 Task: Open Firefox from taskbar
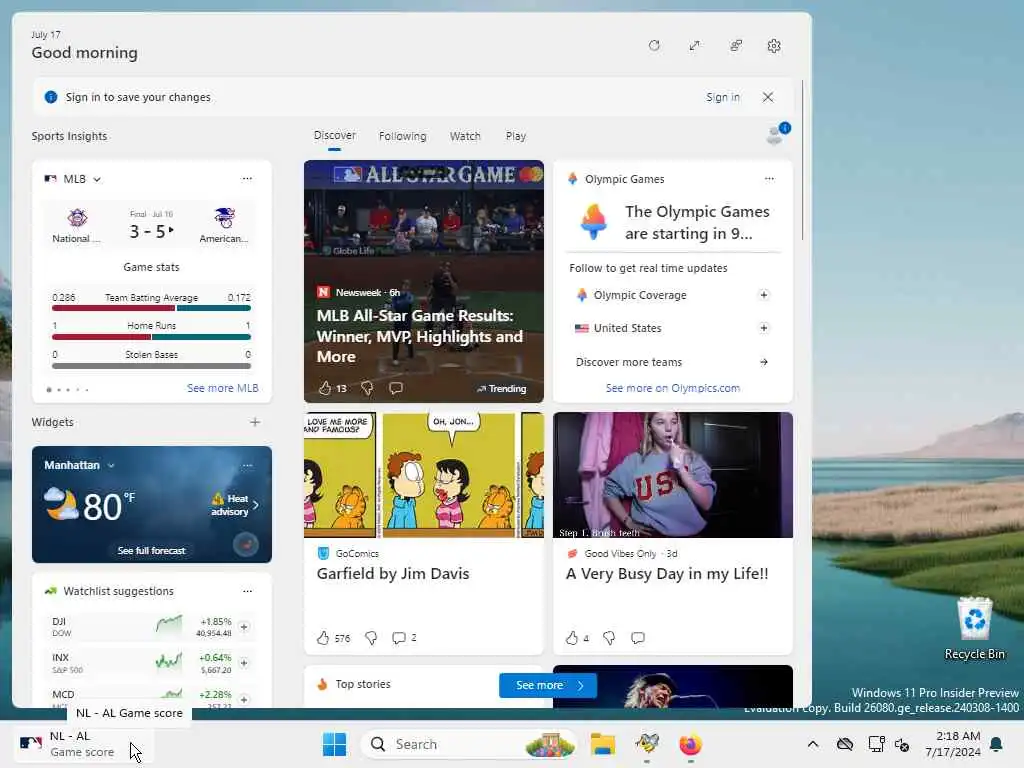pyautogui.click(x=690, y=744)
